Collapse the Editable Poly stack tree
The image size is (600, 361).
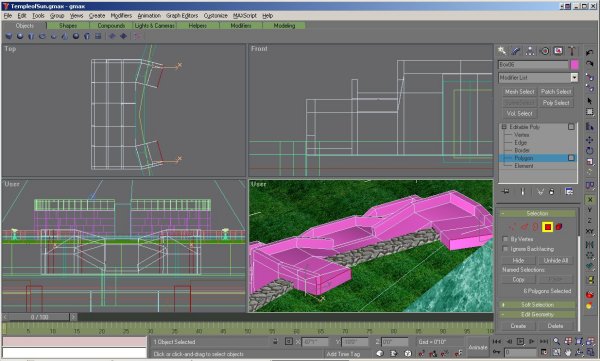tap(504, 127)
